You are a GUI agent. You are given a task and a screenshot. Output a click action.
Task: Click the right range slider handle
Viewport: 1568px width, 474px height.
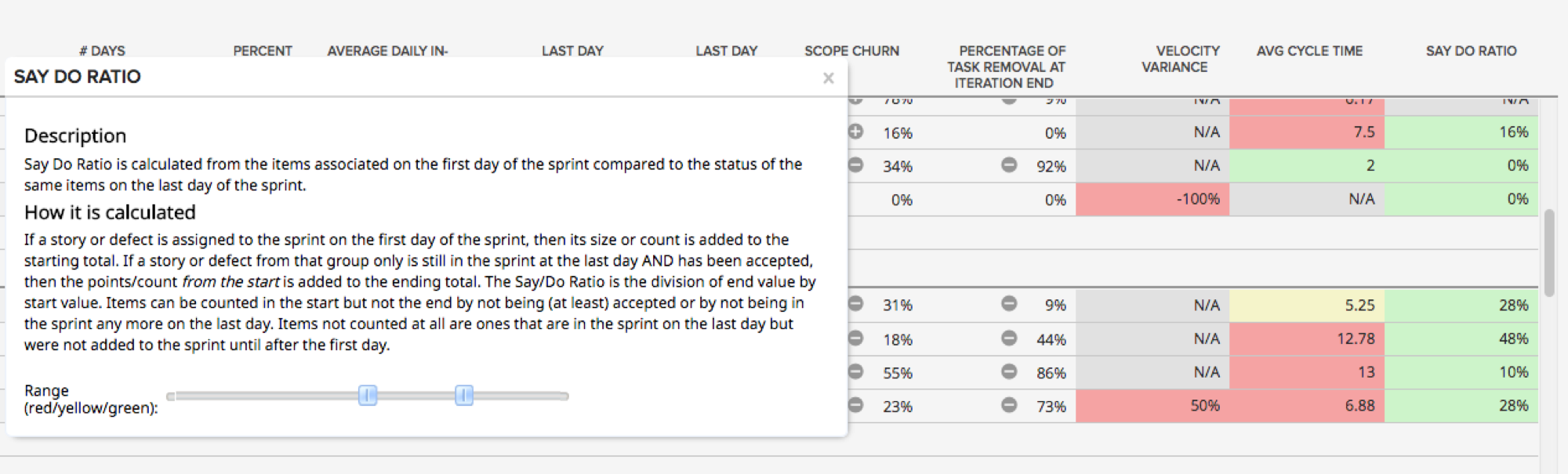[x=464, y=396]
